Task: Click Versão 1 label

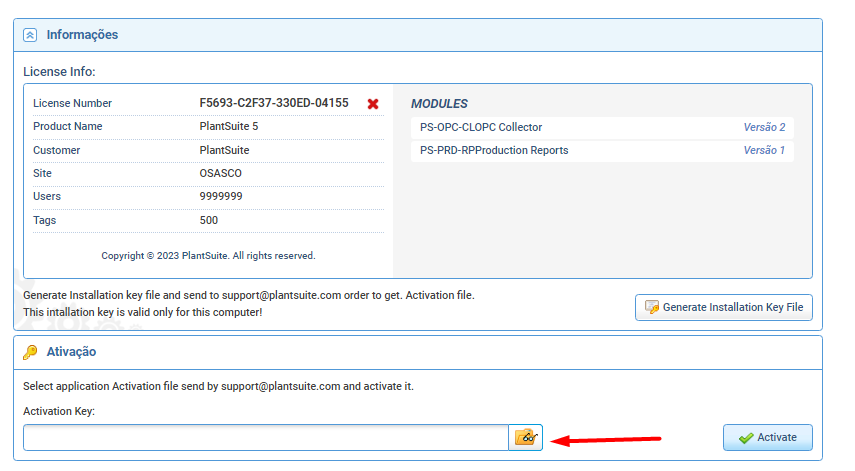Action: [x=764, y=150]
